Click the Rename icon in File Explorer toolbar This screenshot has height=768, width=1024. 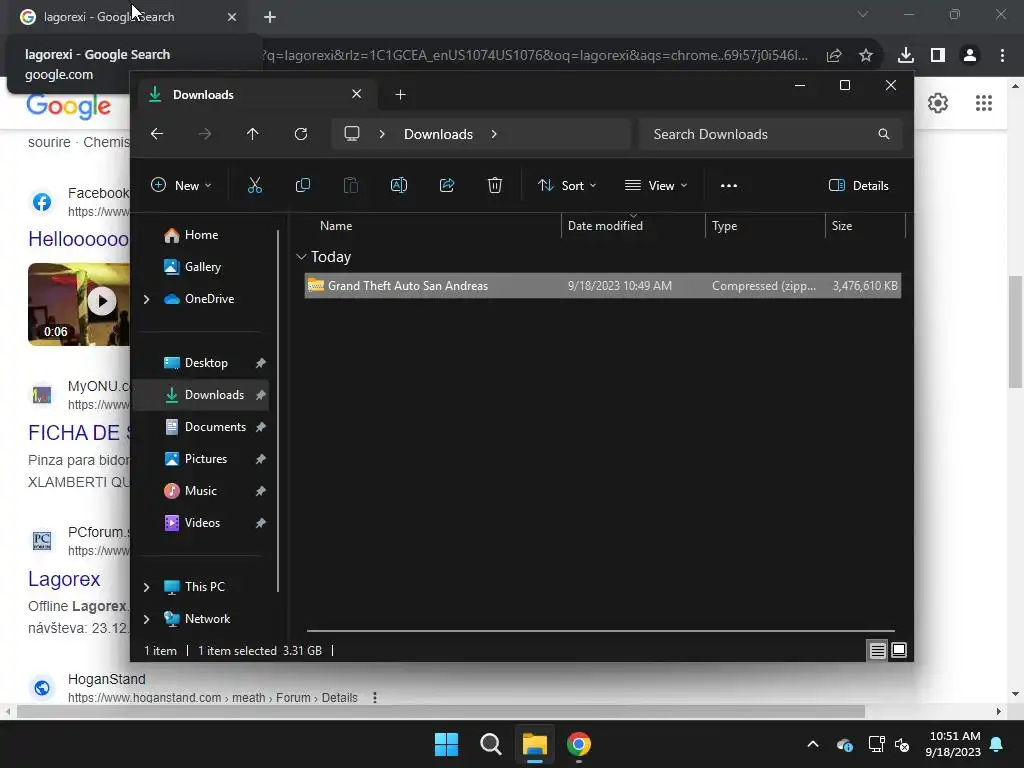(398, 185)
